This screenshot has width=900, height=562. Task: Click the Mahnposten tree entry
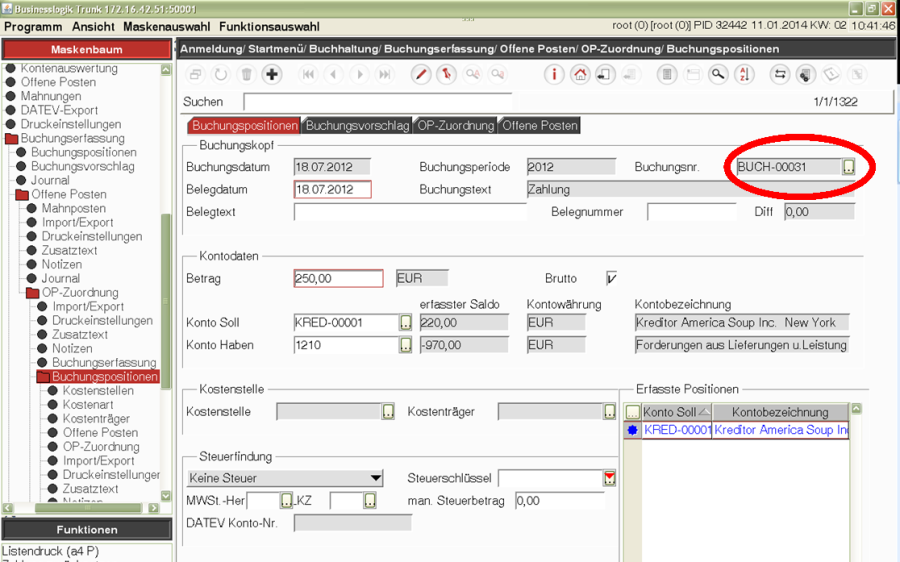tap(73, 209)
